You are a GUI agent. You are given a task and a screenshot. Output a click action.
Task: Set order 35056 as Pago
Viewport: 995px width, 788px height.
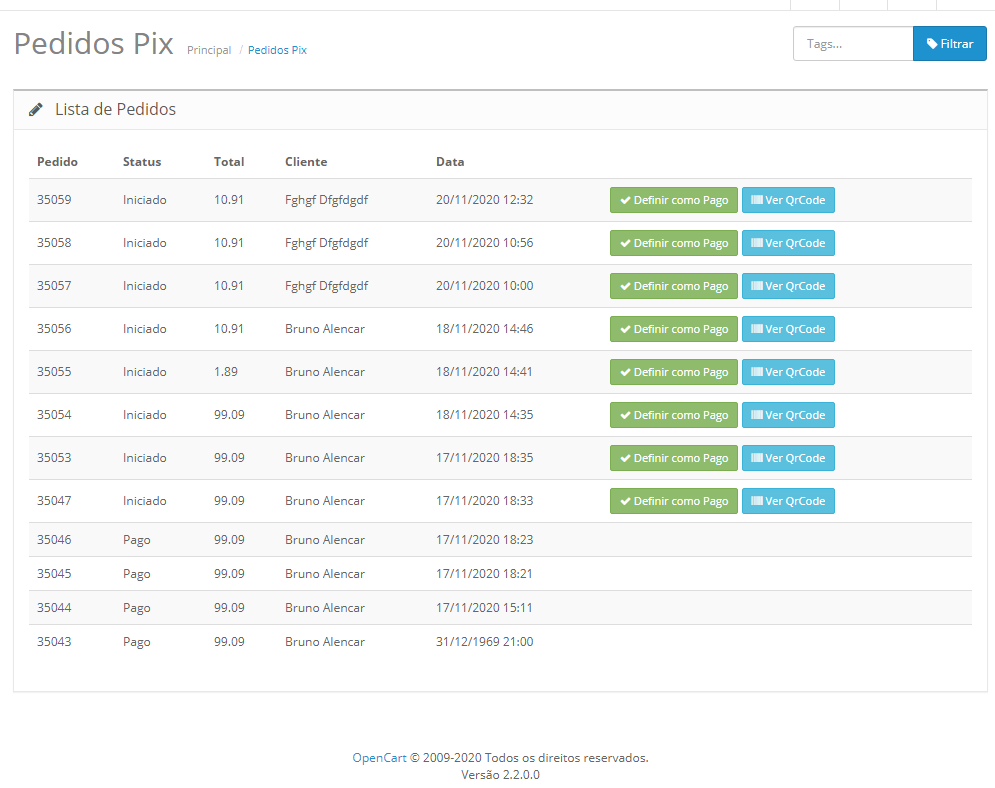[673, 329]
